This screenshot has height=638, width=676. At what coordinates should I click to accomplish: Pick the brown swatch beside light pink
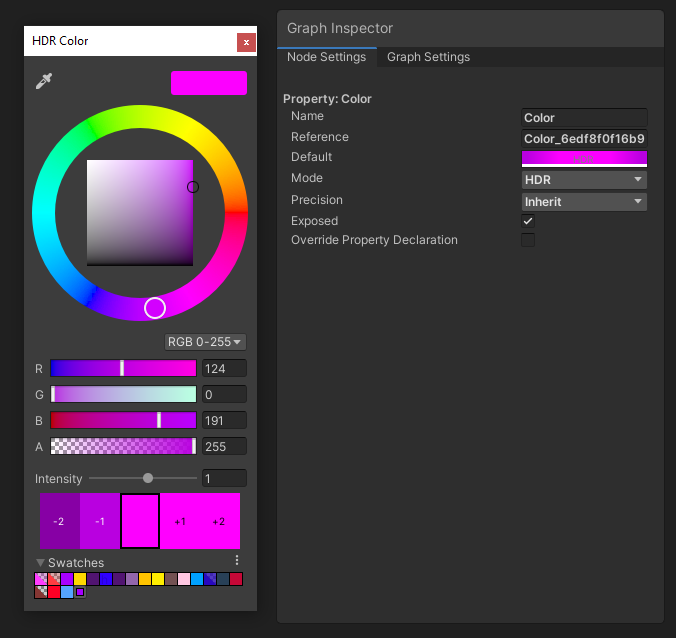coord(171,579)
